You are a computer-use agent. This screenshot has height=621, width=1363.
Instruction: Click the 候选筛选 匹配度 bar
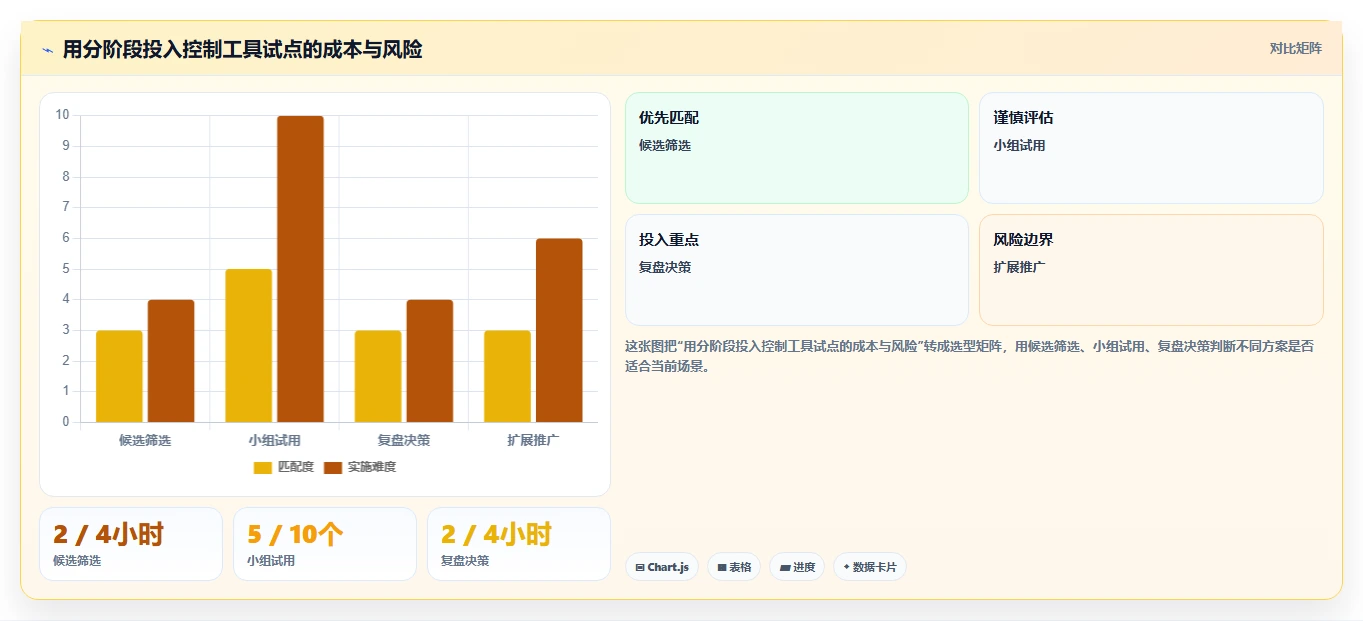[x=119, y=376]
